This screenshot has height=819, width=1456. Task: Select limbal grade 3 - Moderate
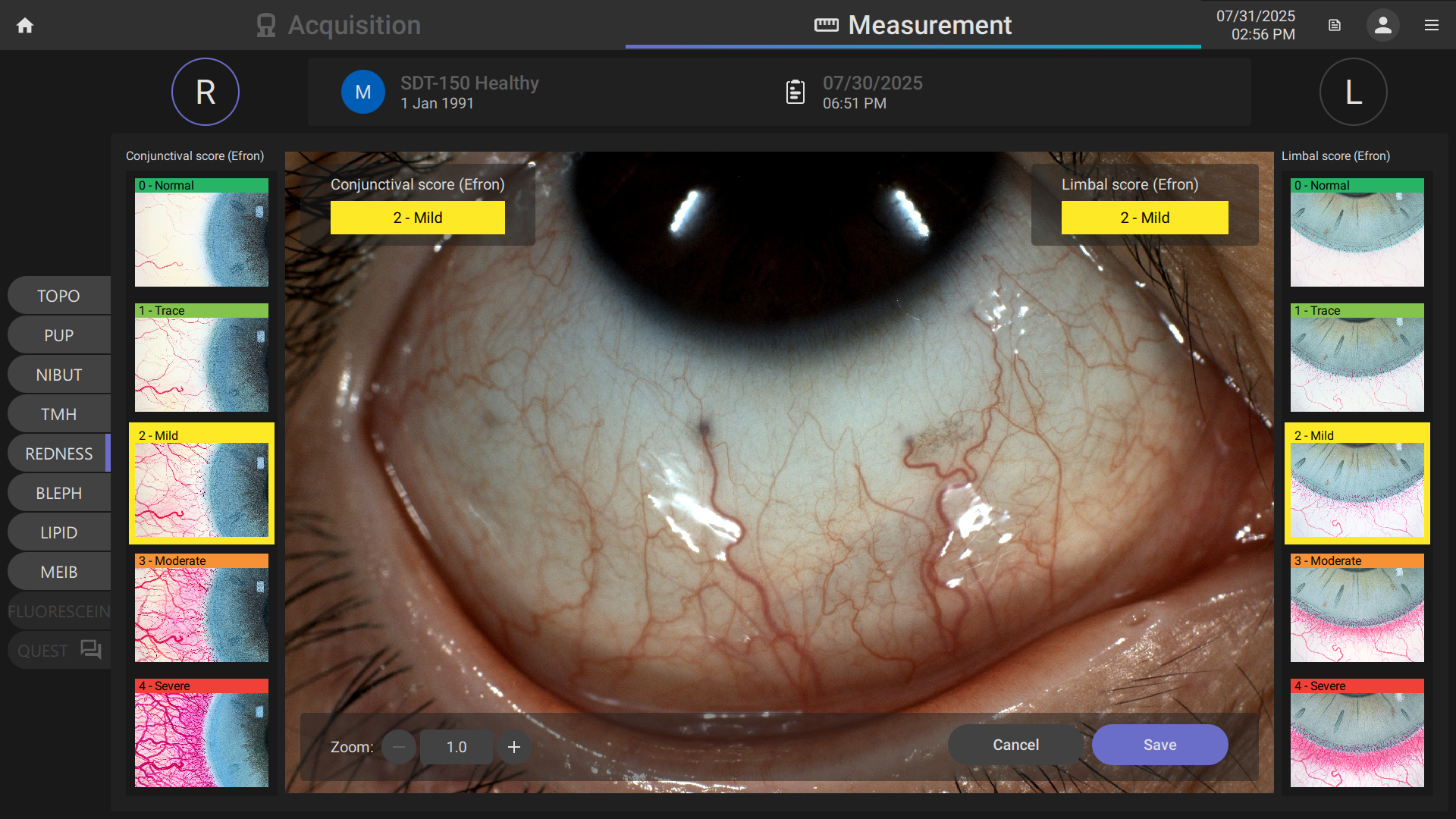(1357, 607)
